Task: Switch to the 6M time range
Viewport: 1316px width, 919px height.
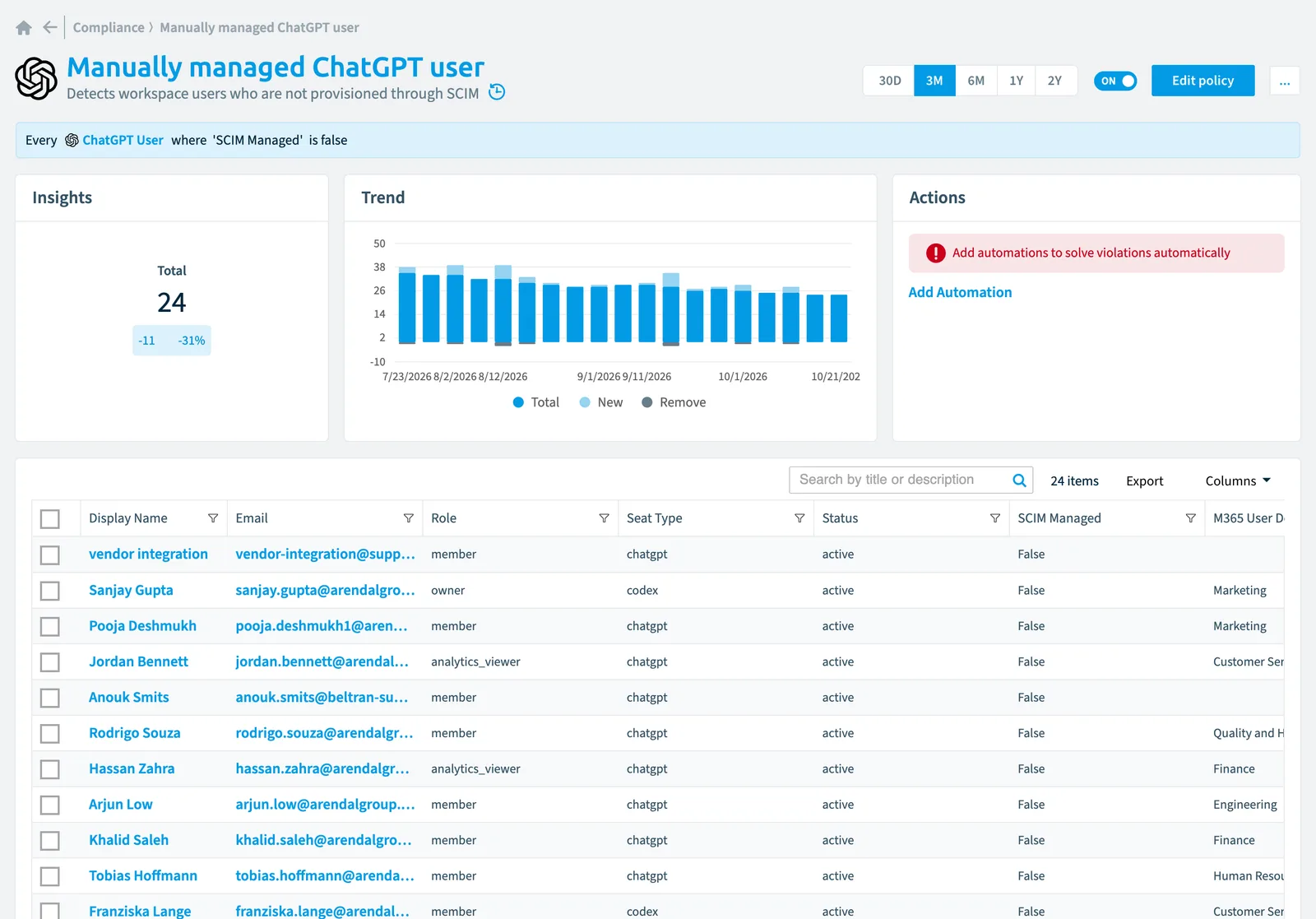Action: coord(976,81)
